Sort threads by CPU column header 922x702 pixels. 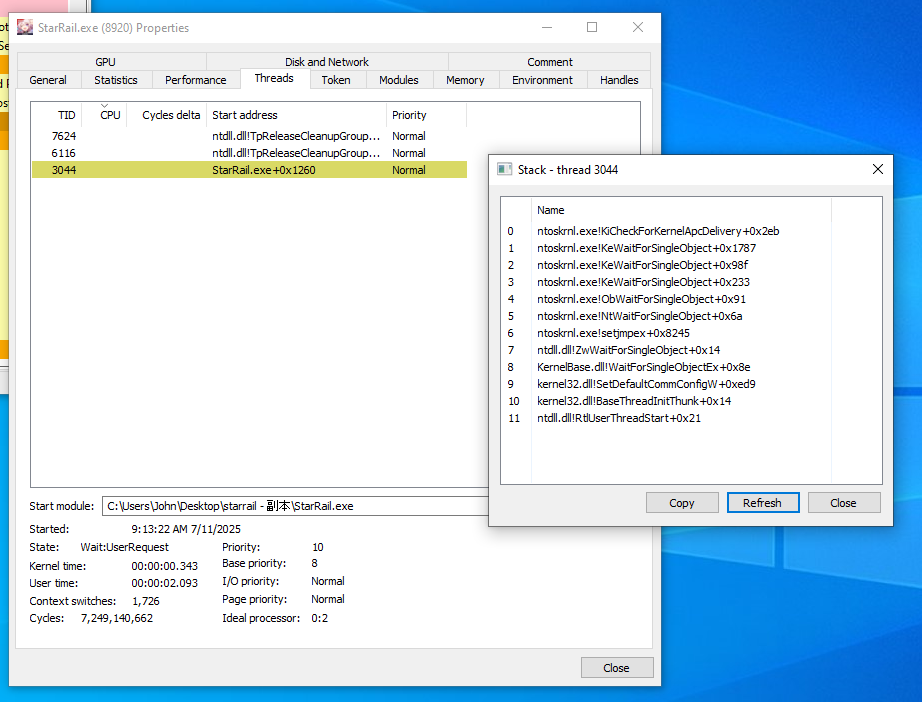tap(105, 115)
